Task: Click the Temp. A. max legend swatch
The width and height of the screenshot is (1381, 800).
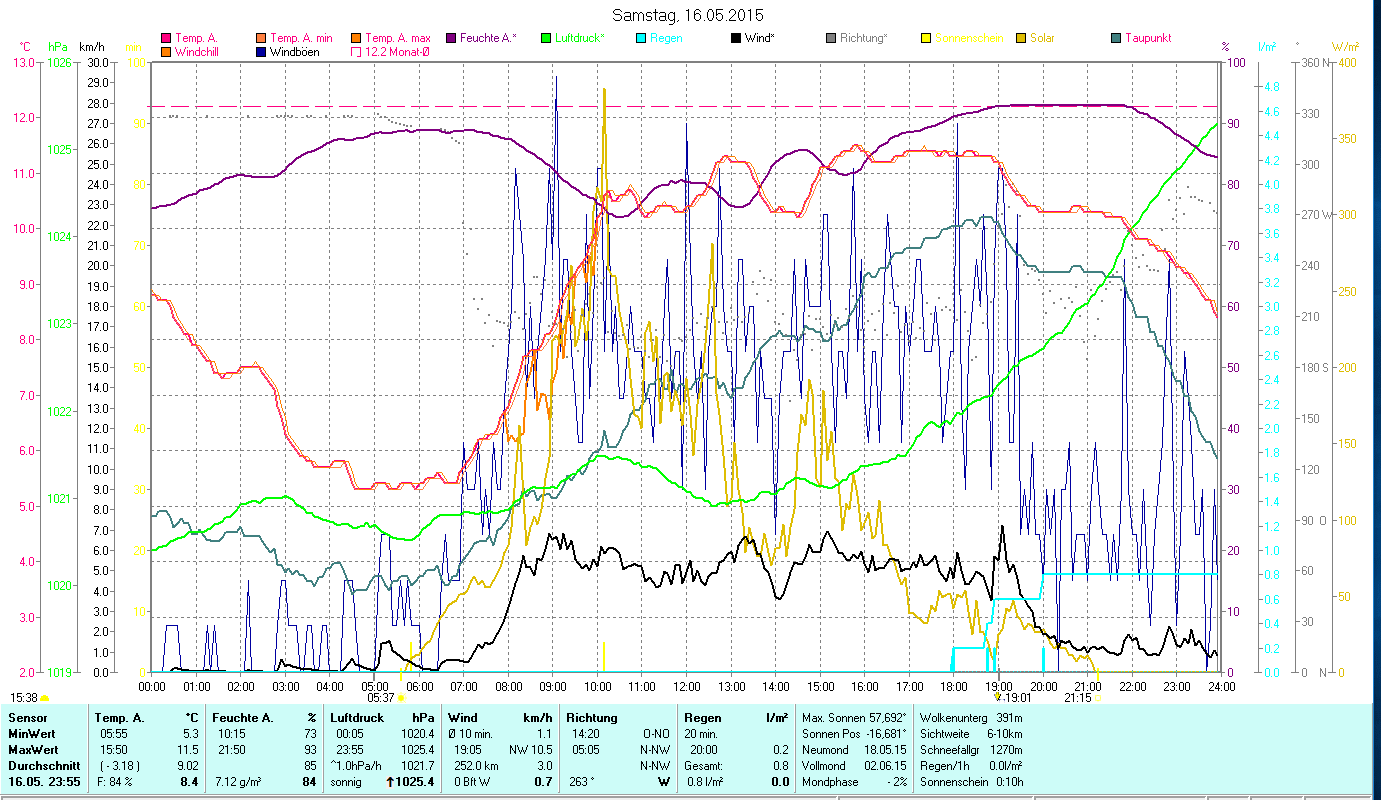Action: pyautogui.click(x=356, y=38)
